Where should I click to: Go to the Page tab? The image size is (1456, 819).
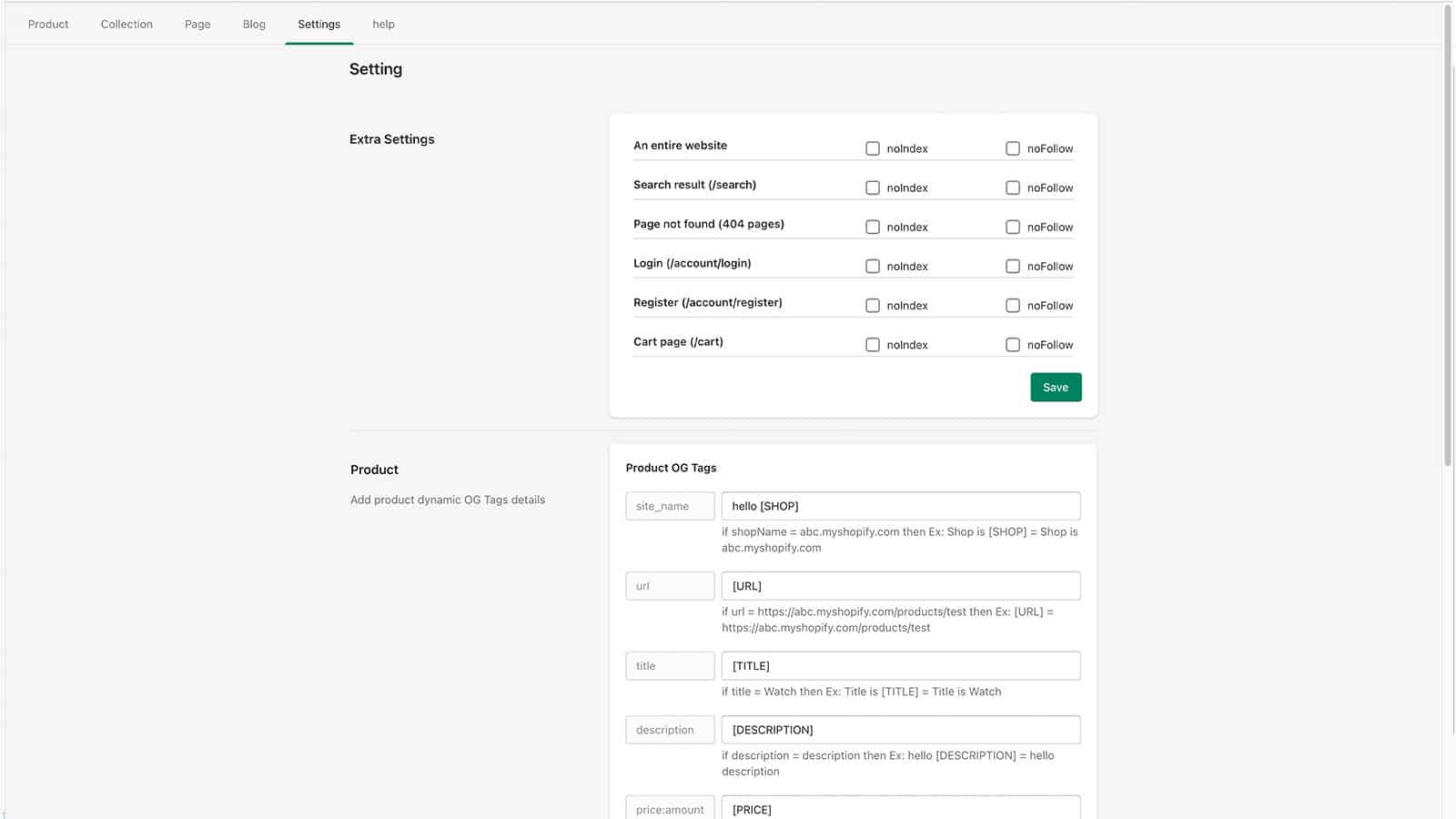pyautogui.click(x=197, y=24)
